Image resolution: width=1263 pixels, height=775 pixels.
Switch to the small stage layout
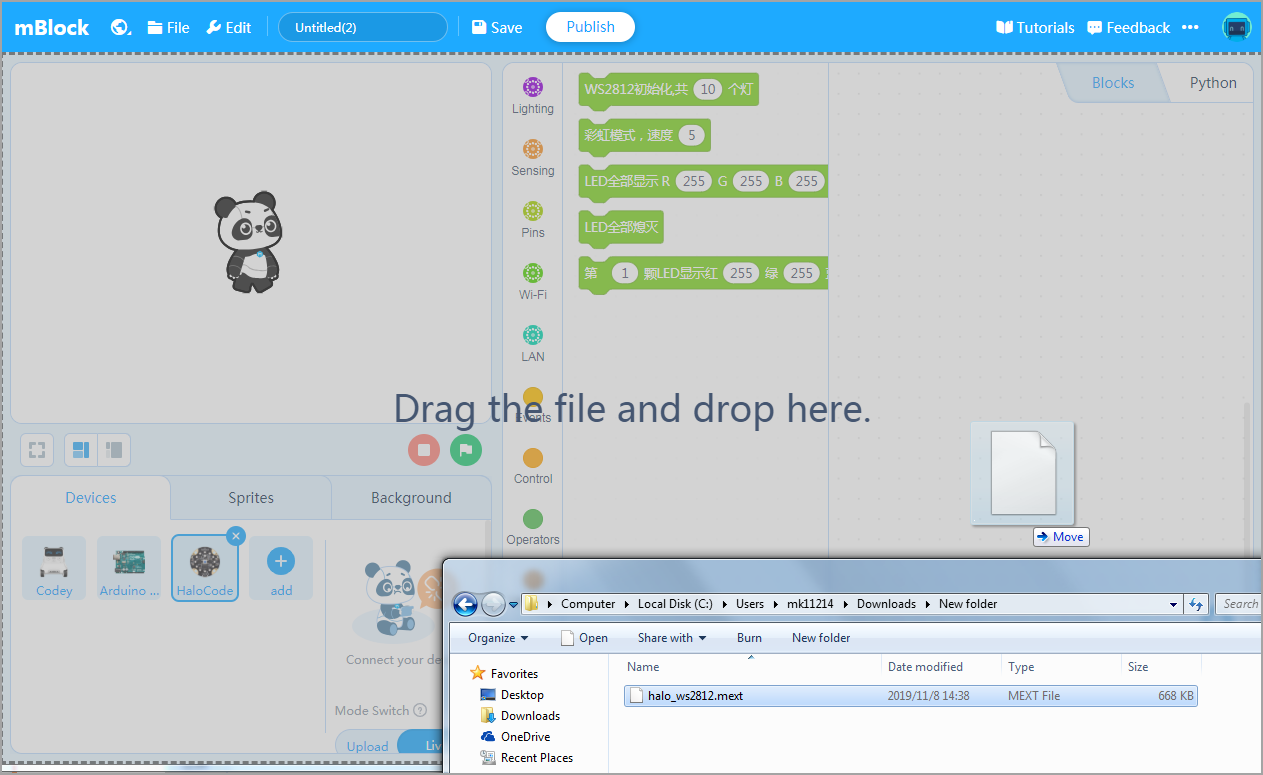pos(114,450)
